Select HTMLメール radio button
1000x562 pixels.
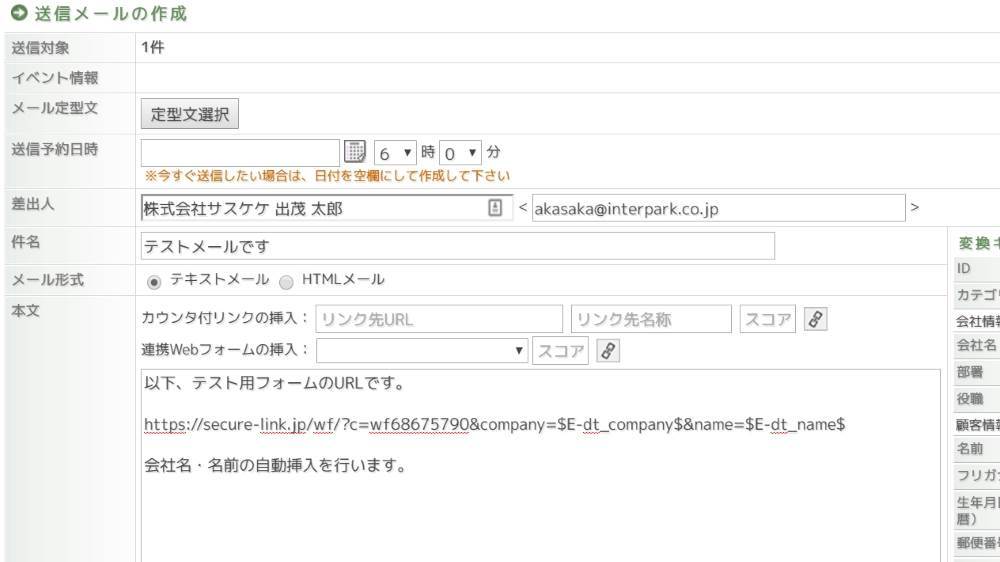(286, 282)
